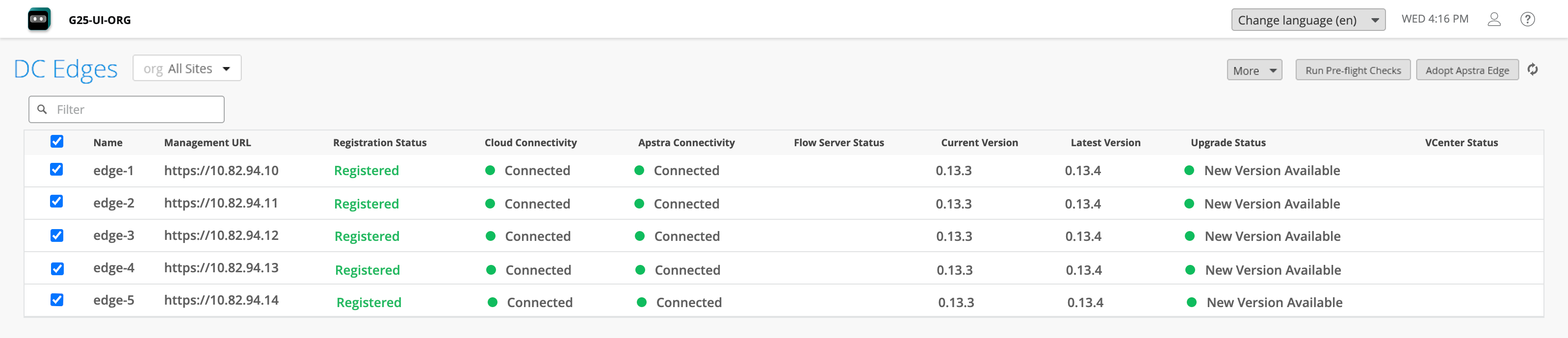This screenshot has width=1568, height=338.
Task: Uncheck the edge-2 row checkbox
Action: (56, 202)
